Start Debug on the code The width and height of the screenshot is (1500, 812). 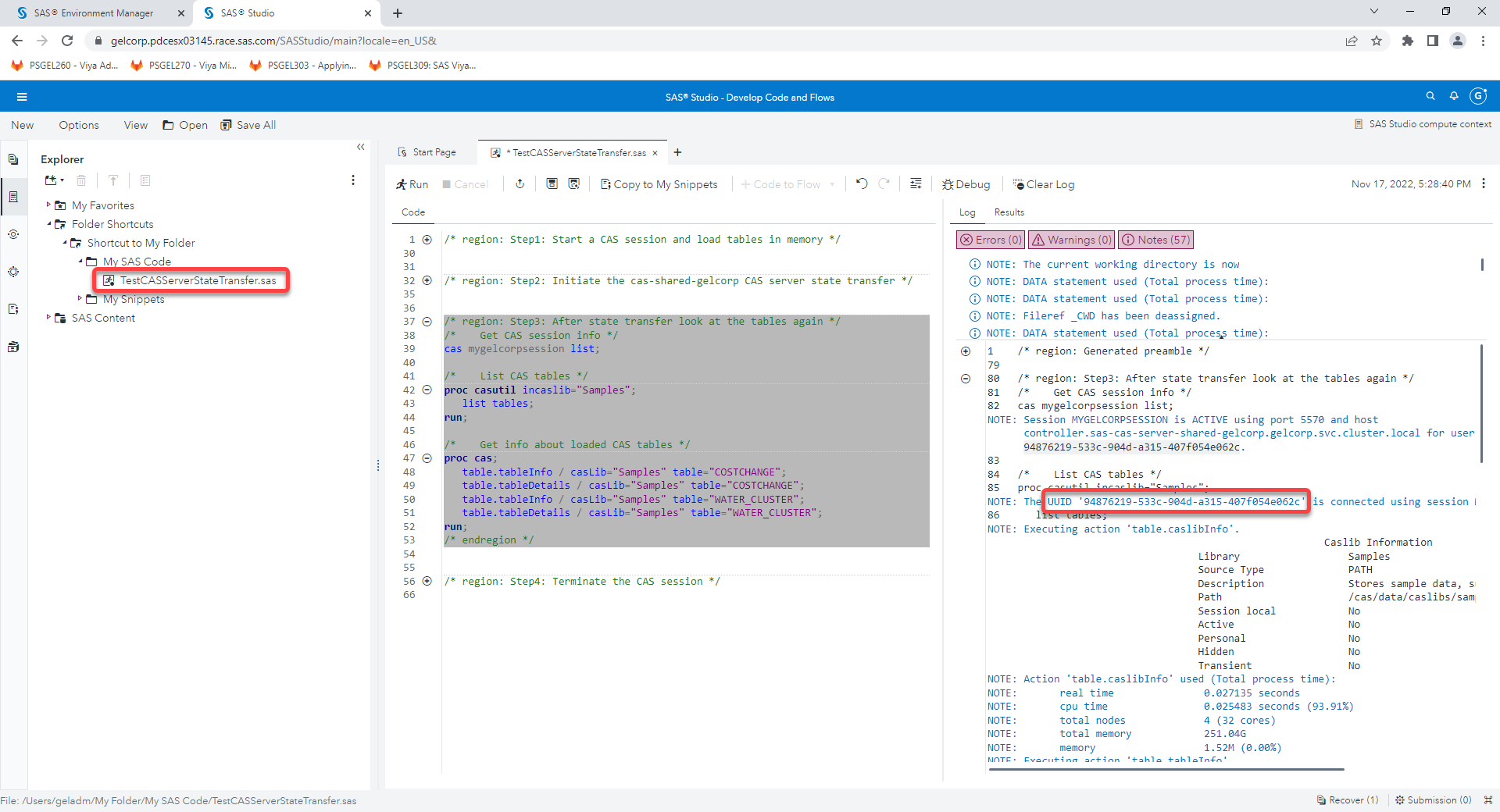[x=966, y=184]
